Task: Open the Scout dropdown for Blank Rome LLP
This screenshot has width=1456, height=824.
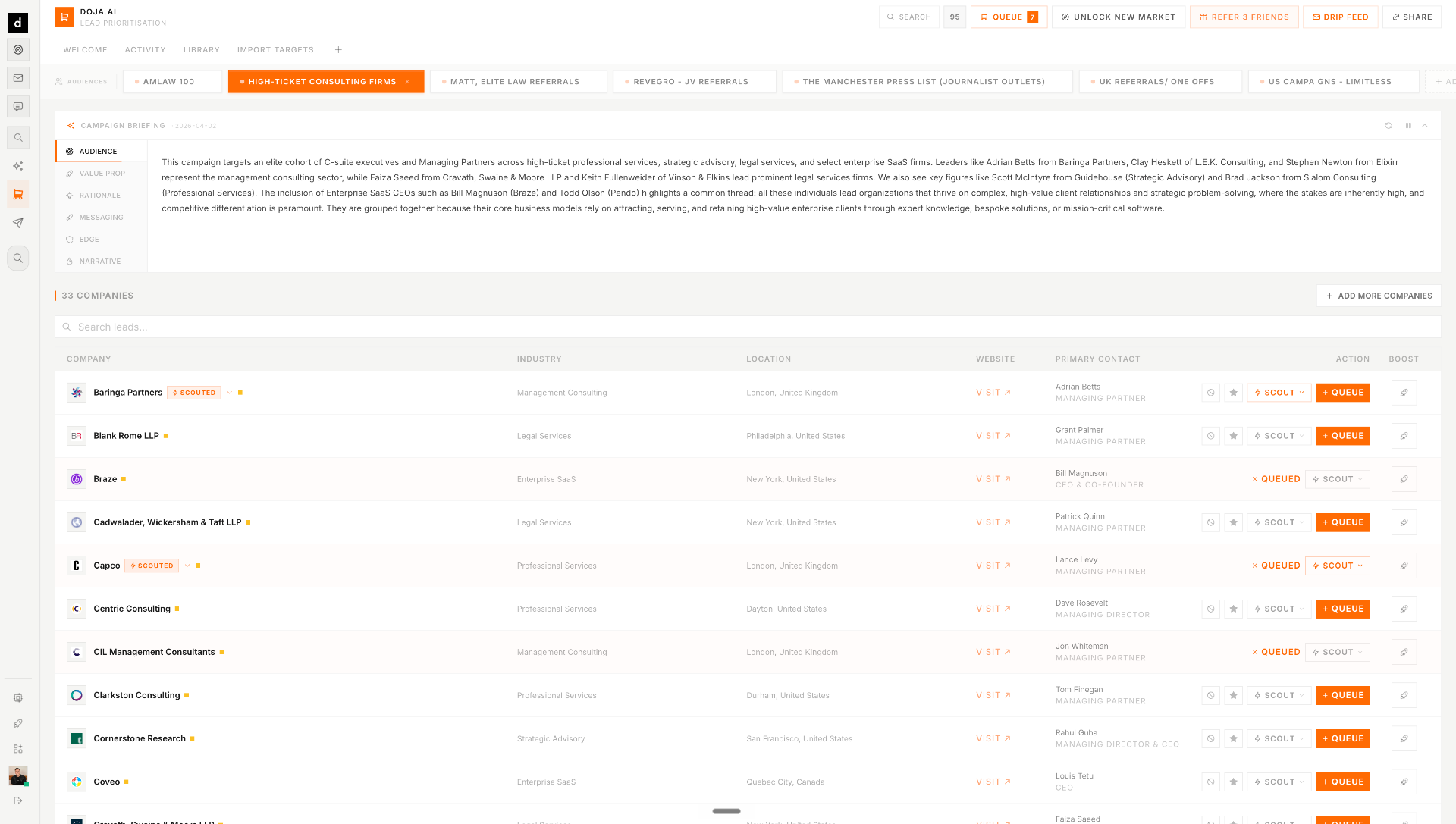Action: coord(1279,436)
